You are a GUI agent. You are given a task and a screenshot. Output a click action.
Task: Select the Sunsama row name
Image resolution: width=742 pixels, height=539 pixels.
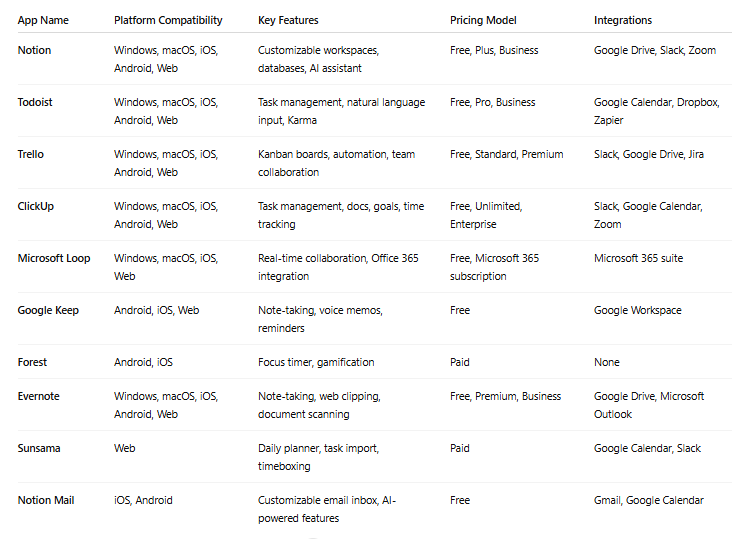pos(39,449)
